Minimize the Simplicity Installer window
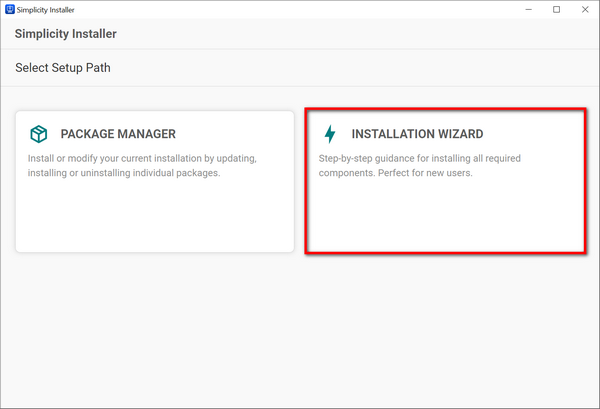 [528, 10]
